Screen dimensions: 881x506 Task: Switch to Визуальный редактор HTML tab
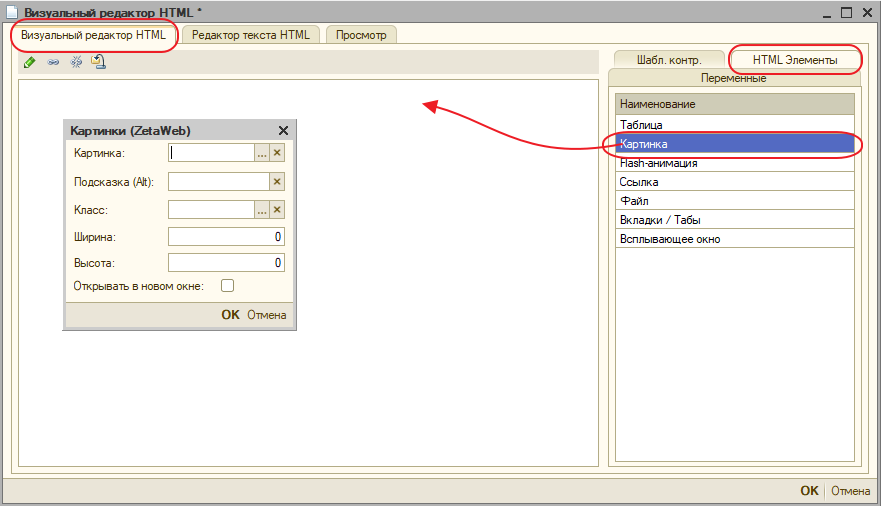(93, 35)
